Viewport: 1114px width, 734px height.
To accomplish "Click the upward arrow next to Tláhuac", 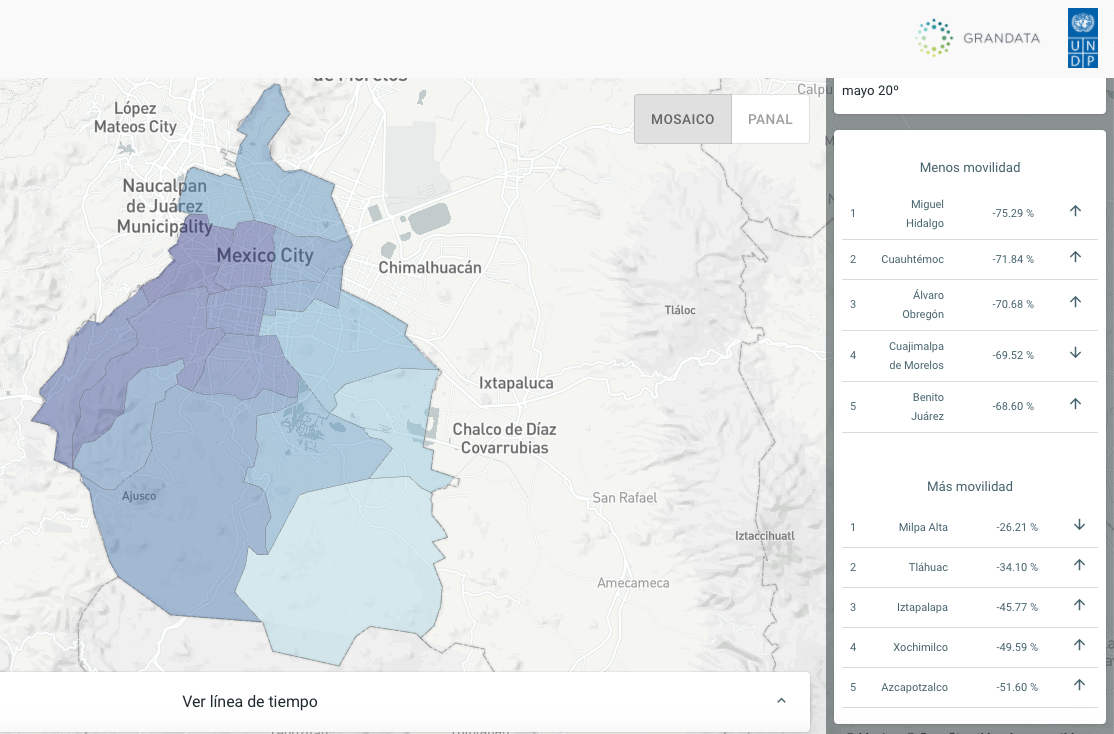I will coord(1079,565).
